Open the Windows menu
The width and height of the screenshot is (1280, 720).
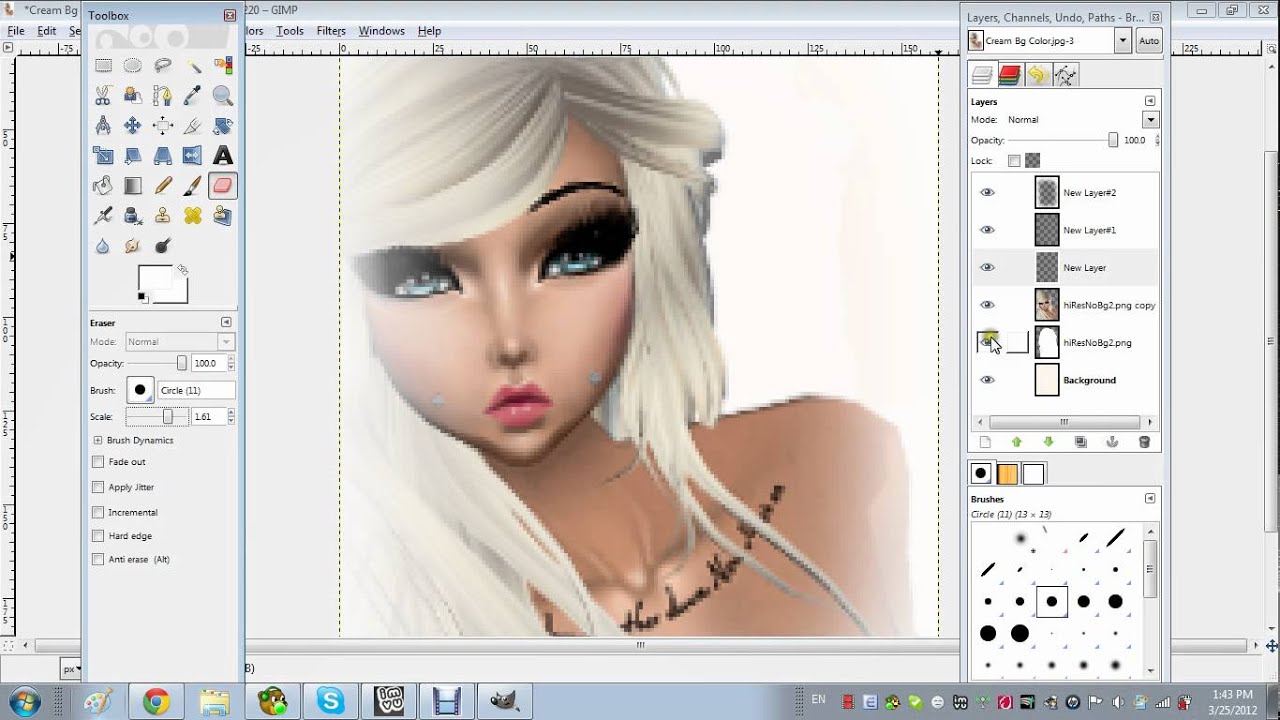click(x=382, y=31)
